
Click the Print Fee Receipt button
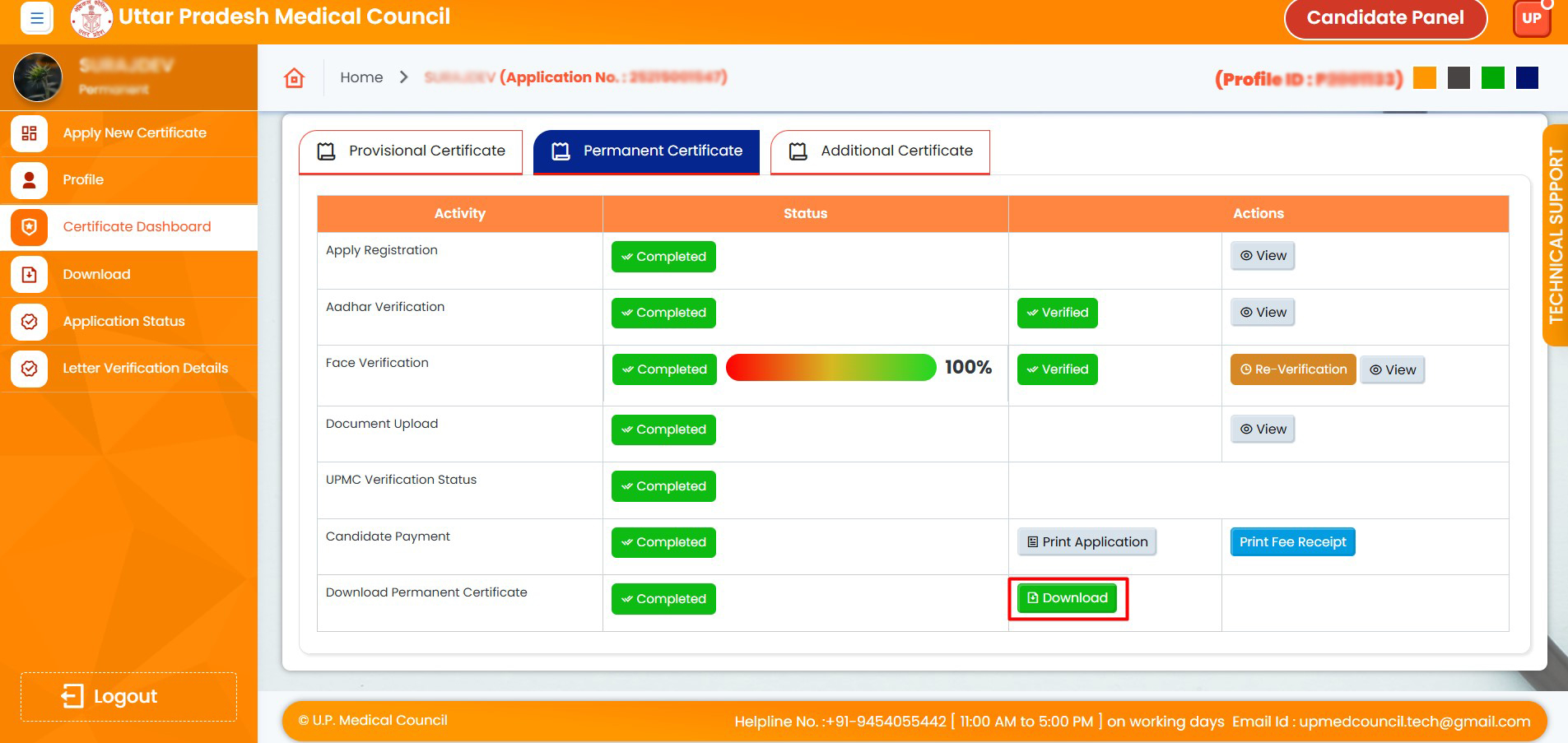[x=1292, y=542]
